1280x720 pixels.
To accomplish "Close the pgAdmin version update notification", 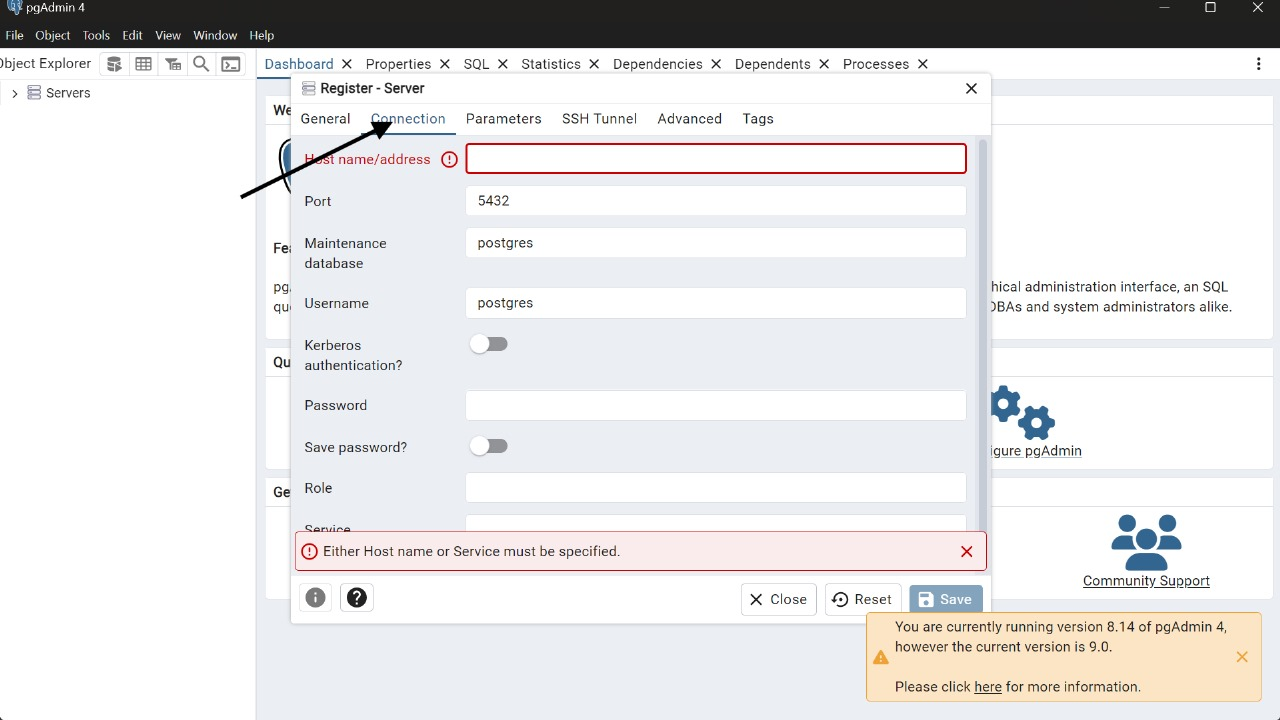I will (1241, 657).
